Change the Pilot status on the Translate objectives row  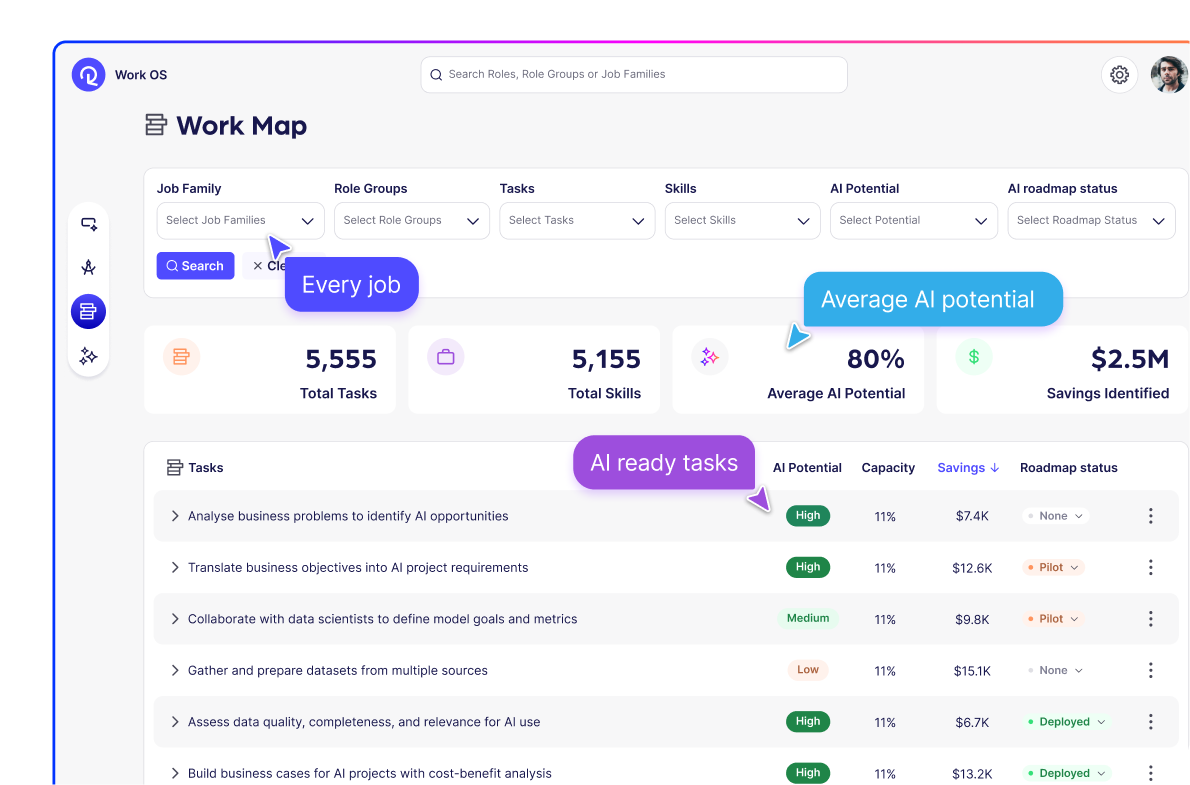click(1053, 566)
